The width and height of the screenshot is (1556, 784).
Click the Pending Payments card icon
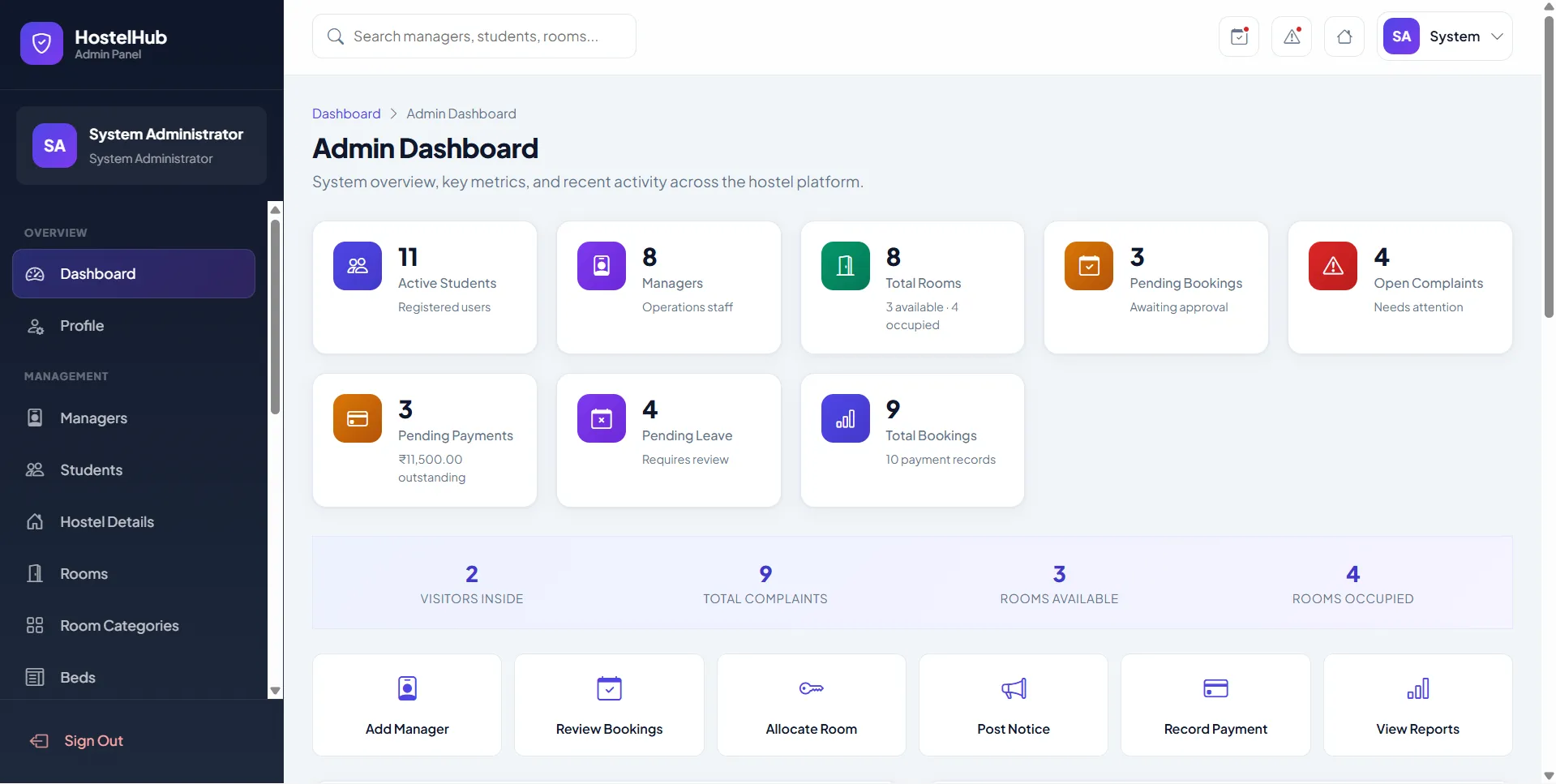(x=358, y=418)
